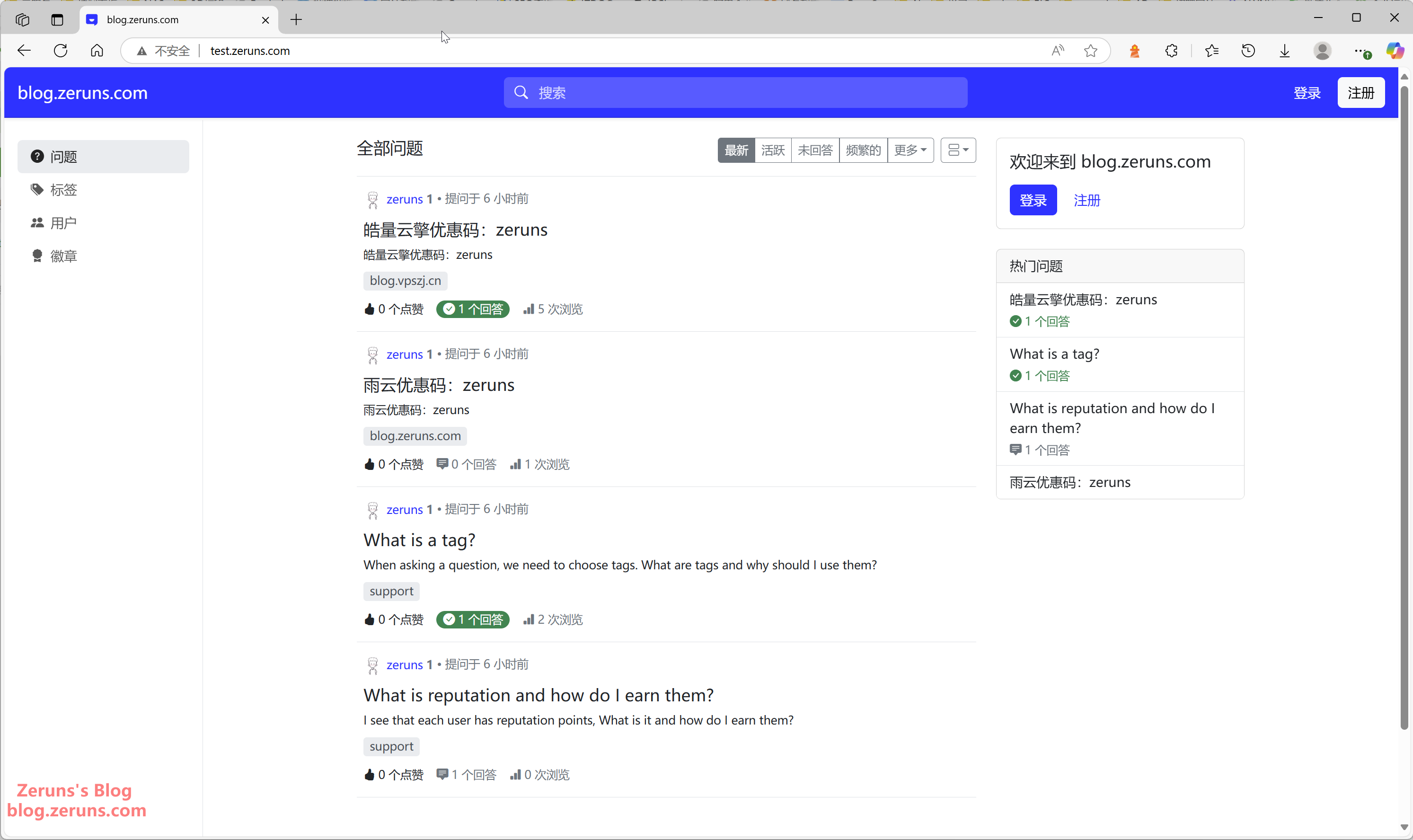Click the 搜索 search field

(x=736, y=92)
